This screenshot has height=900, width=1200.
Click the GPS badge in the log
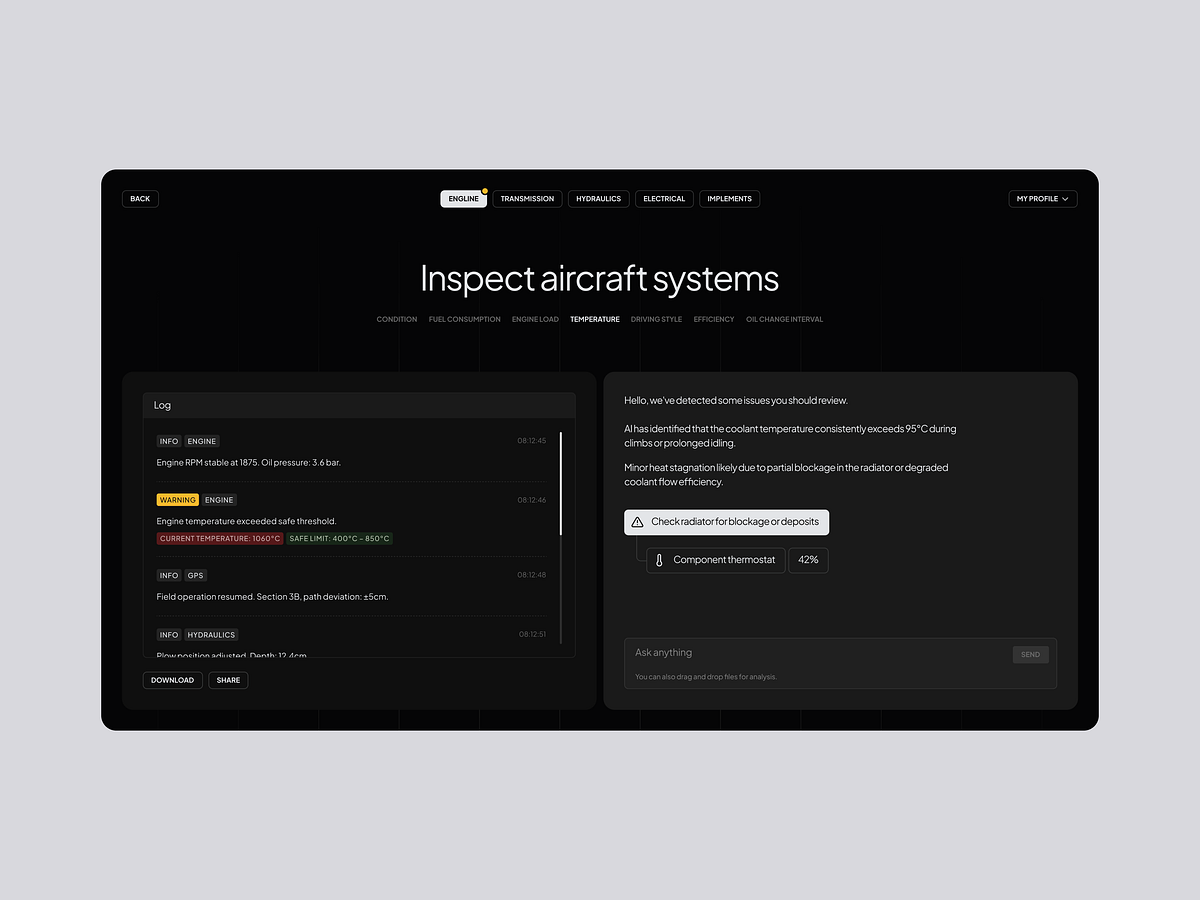point(195,575)
